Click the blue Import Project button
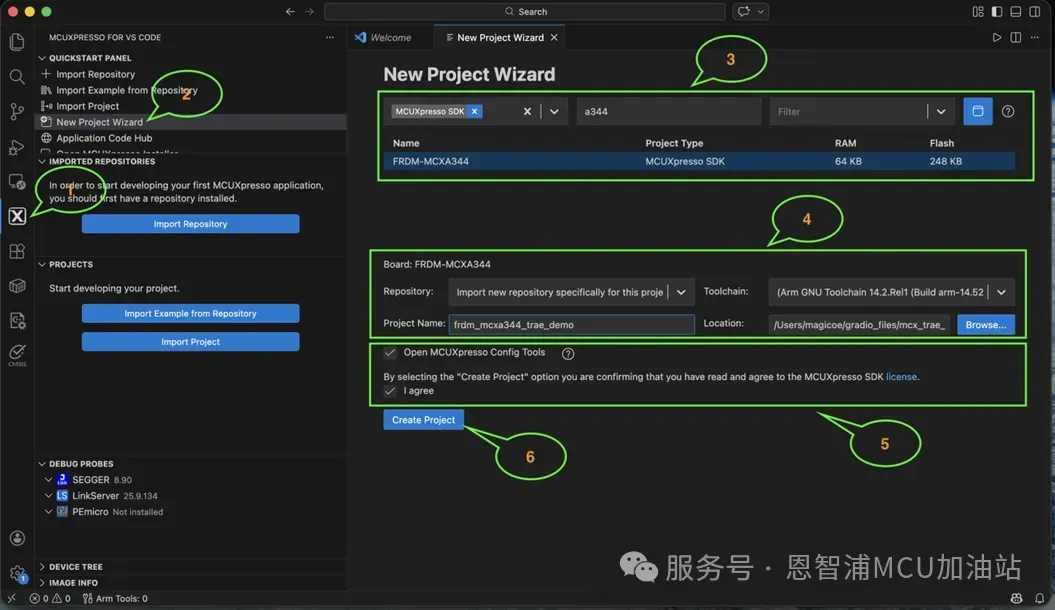The width and height of the screenshot is (1055, 610). point(190,342)
